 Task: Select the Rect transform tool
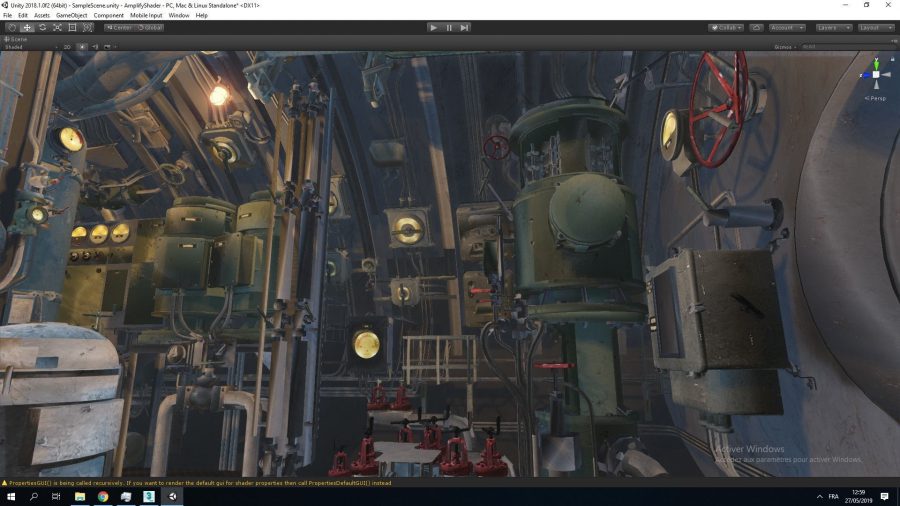pos(72,27)
